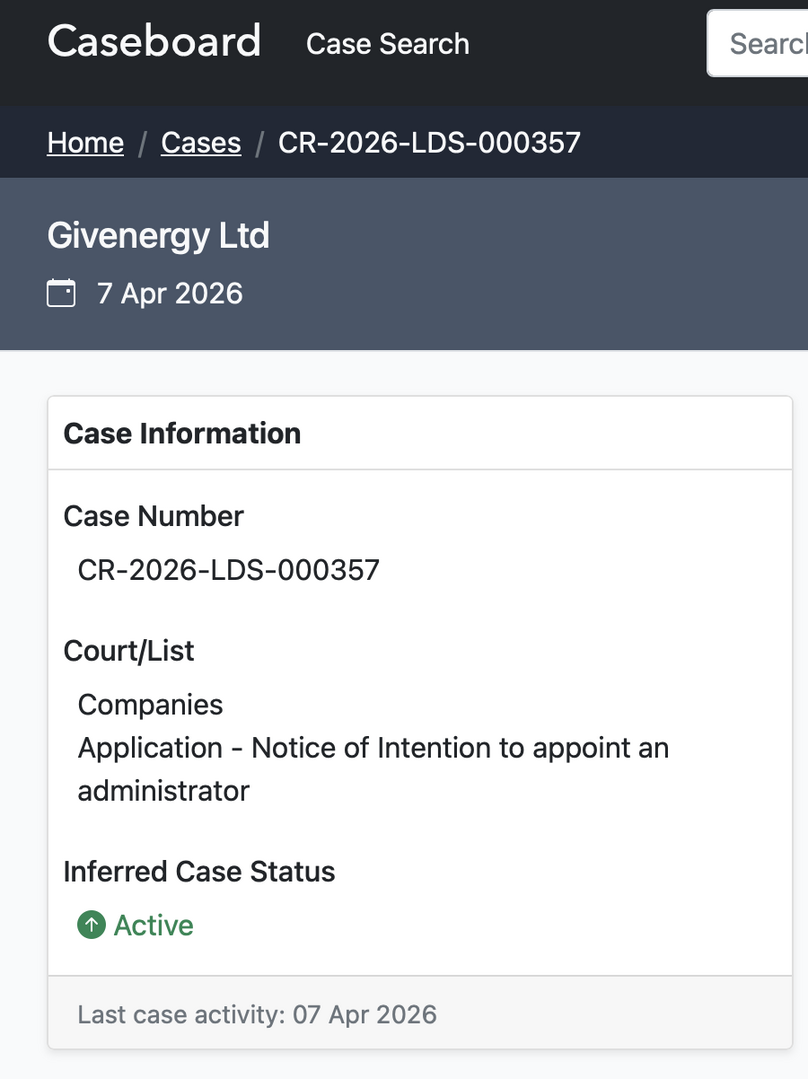Open the Cases breadcrumb link
Image resolution: width=808 pixels, height=1079 pixels.
tap(201, 143)
